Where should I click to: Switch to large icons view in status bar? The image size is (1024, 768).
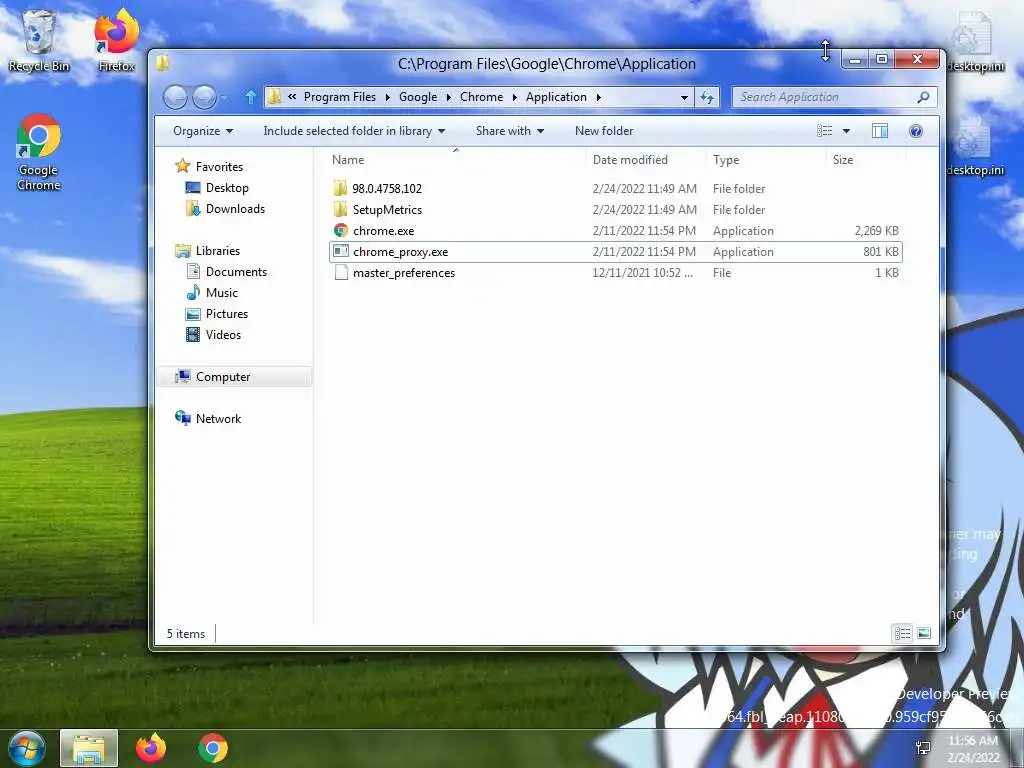[x=924, y=633]
